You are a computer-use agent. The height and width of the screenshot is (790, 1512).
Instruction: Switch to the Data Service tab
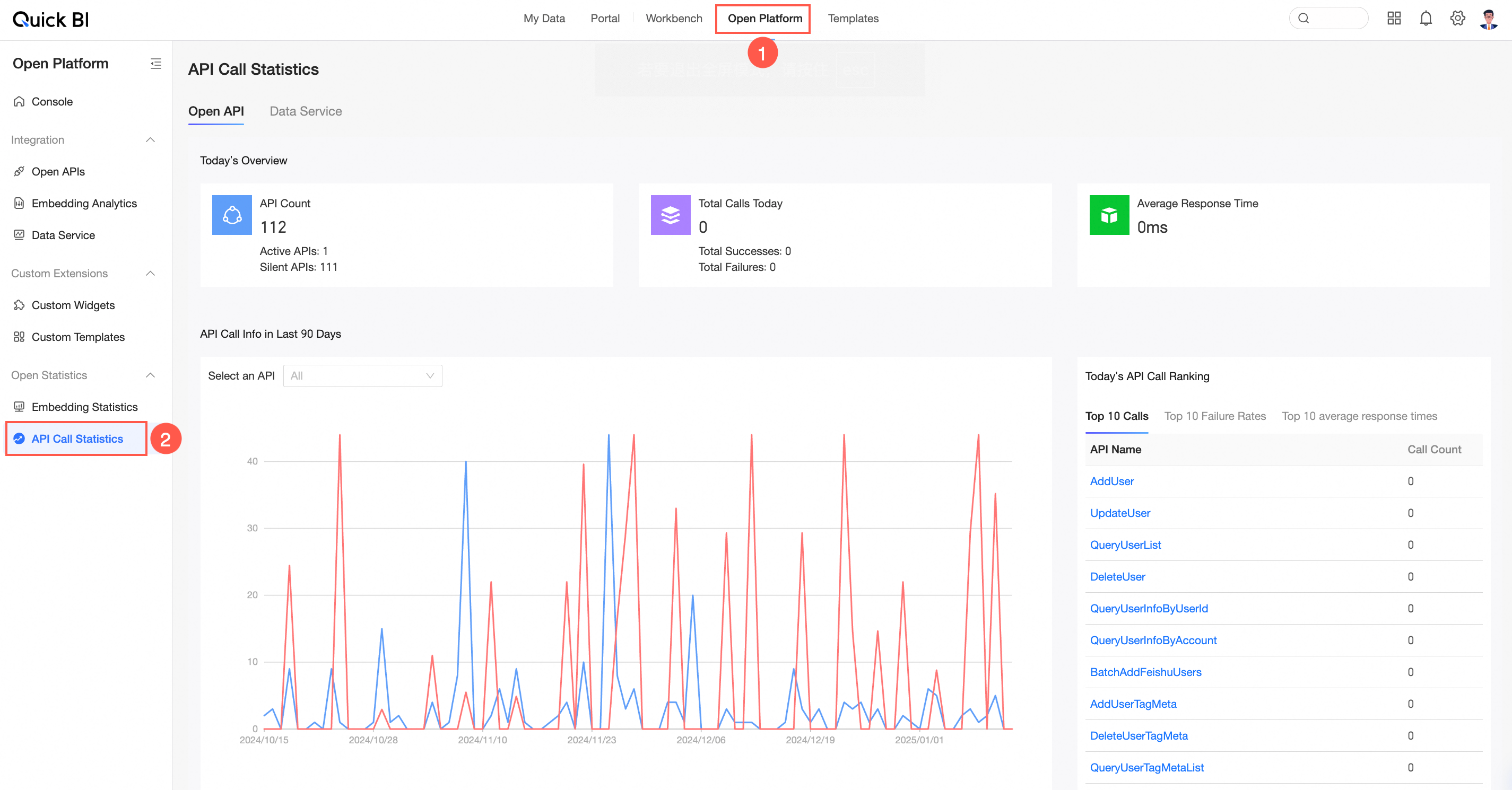(x=305, y=111)
